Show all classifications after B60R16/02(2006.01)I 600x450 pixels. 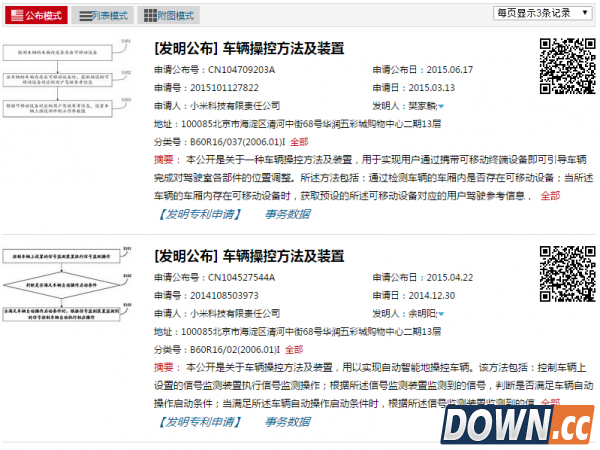[x=294, y=349]
